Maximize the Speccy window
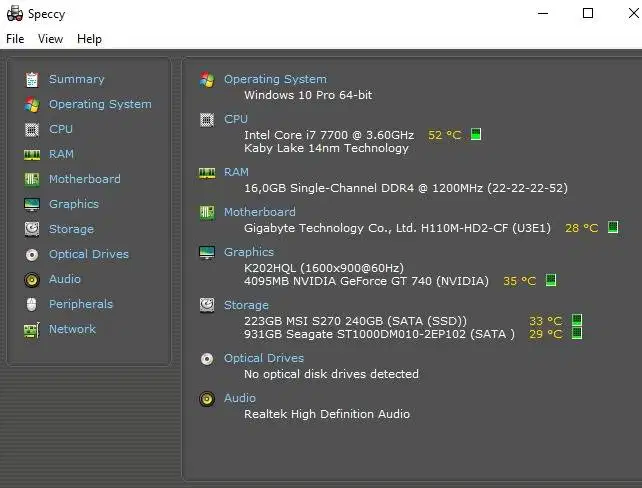The width and height of the screenshot is (642, 488). click(x=588, y=13)
